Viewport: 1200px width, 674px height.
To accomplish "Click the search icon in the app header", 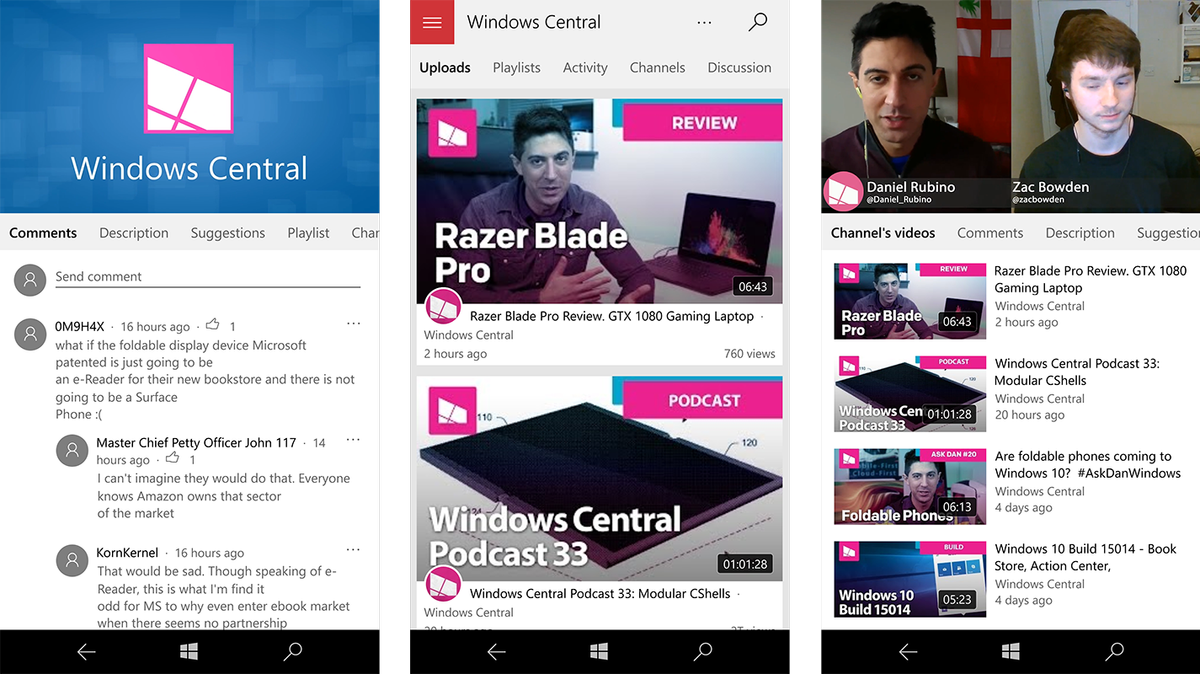I will click(x=757, y=21).
